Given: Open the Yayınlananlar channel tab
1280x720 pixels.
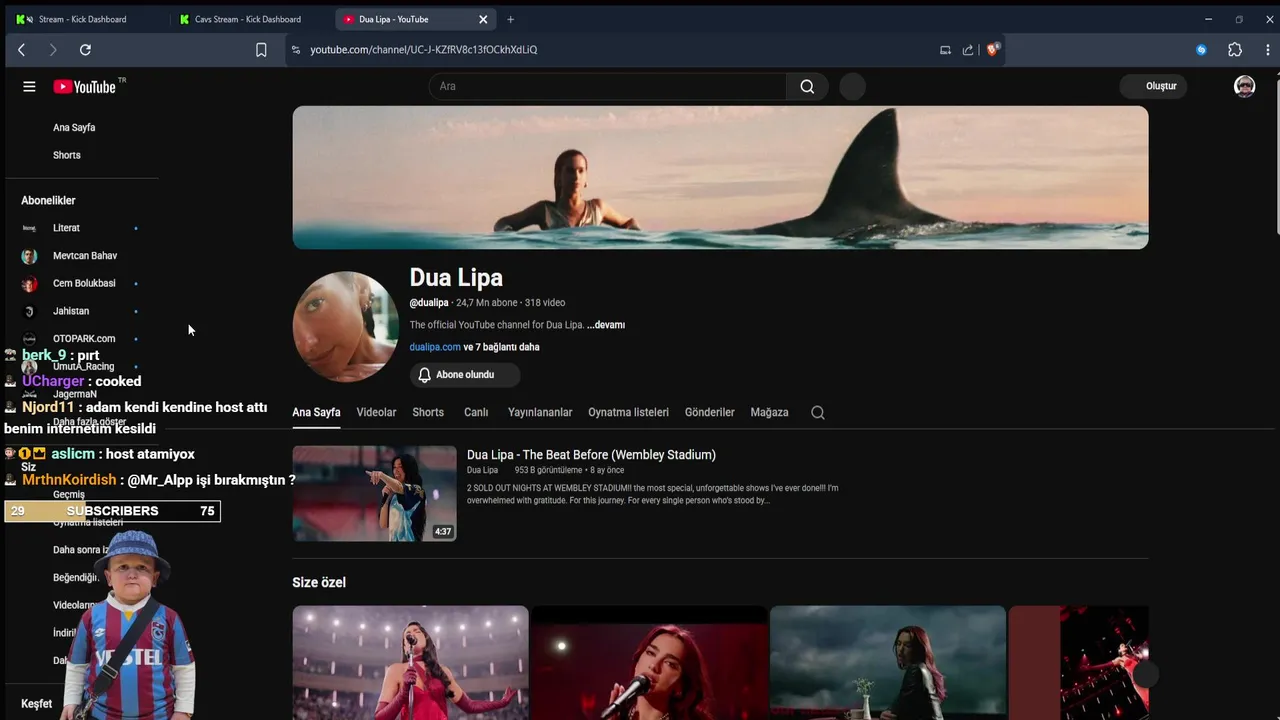Looking at the screenshot, I should point(540,412).
